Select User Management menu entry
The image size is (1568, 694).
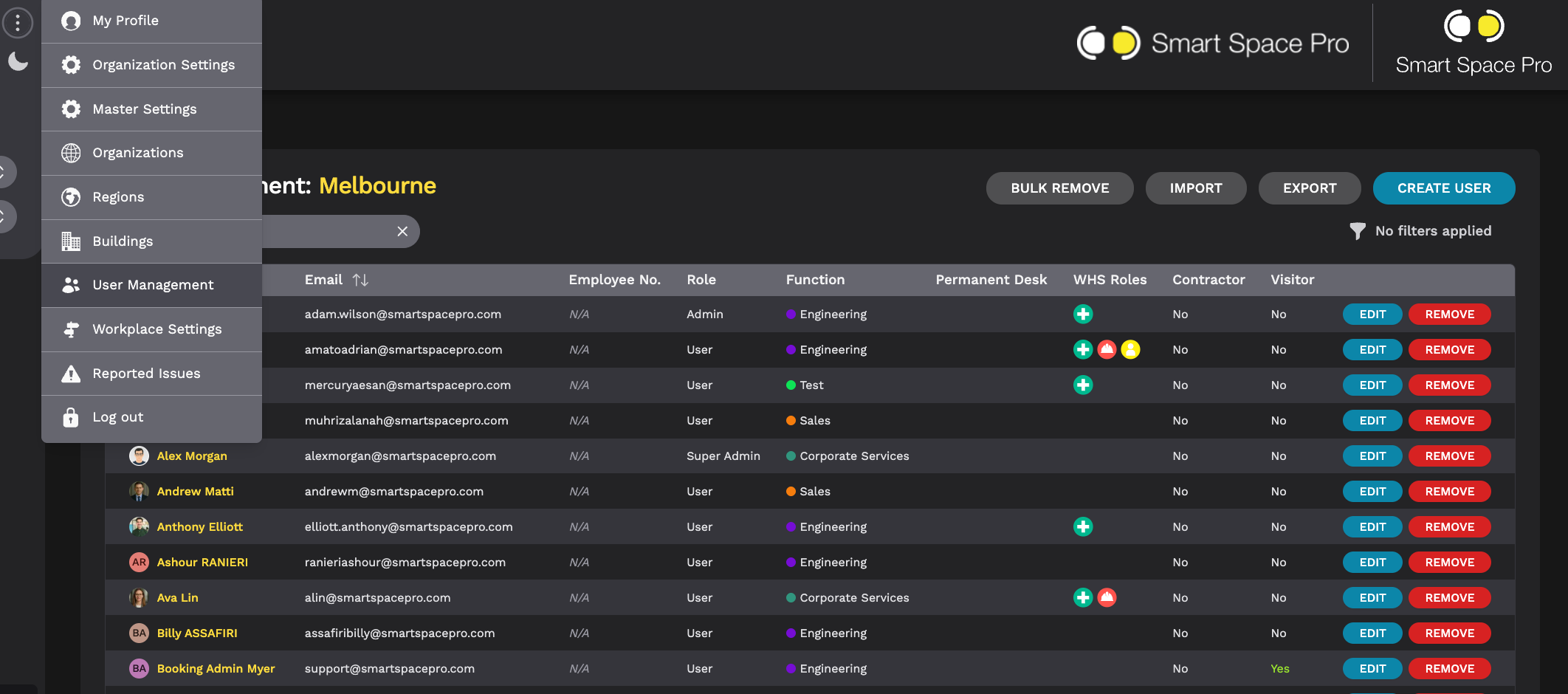[151, 285]
